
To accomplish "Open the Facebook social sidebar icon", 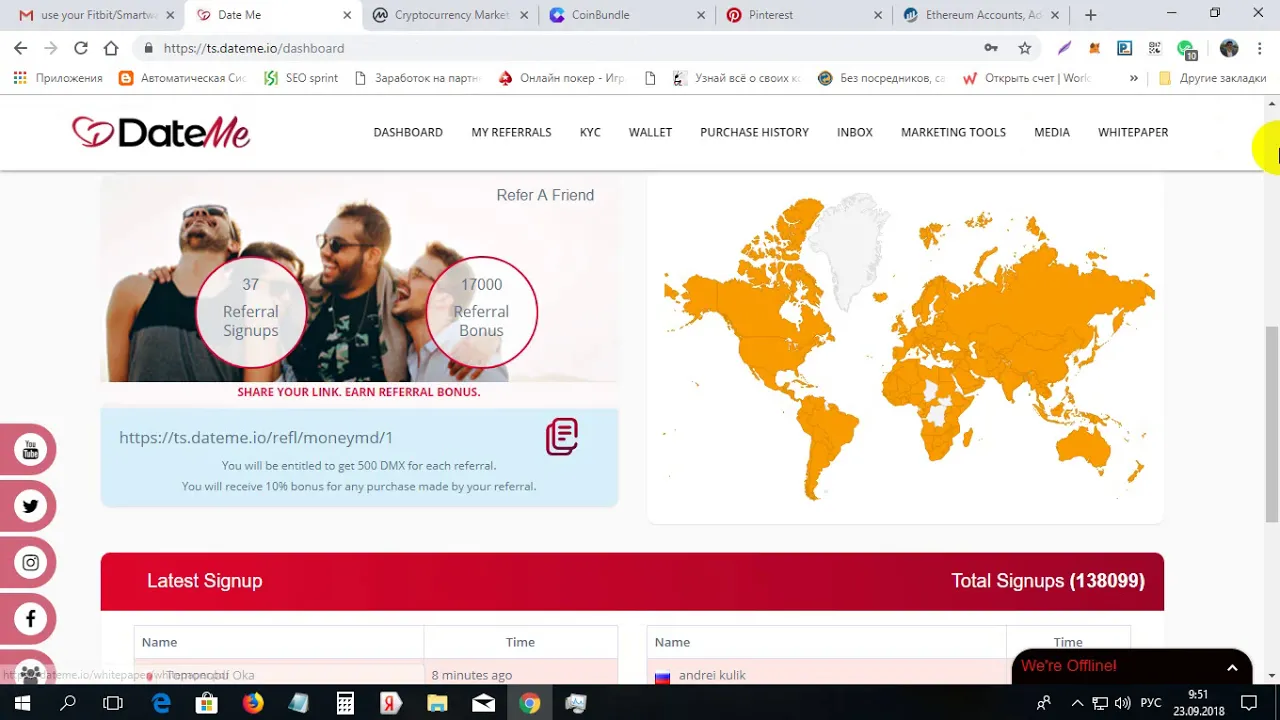I will point(30,619).
